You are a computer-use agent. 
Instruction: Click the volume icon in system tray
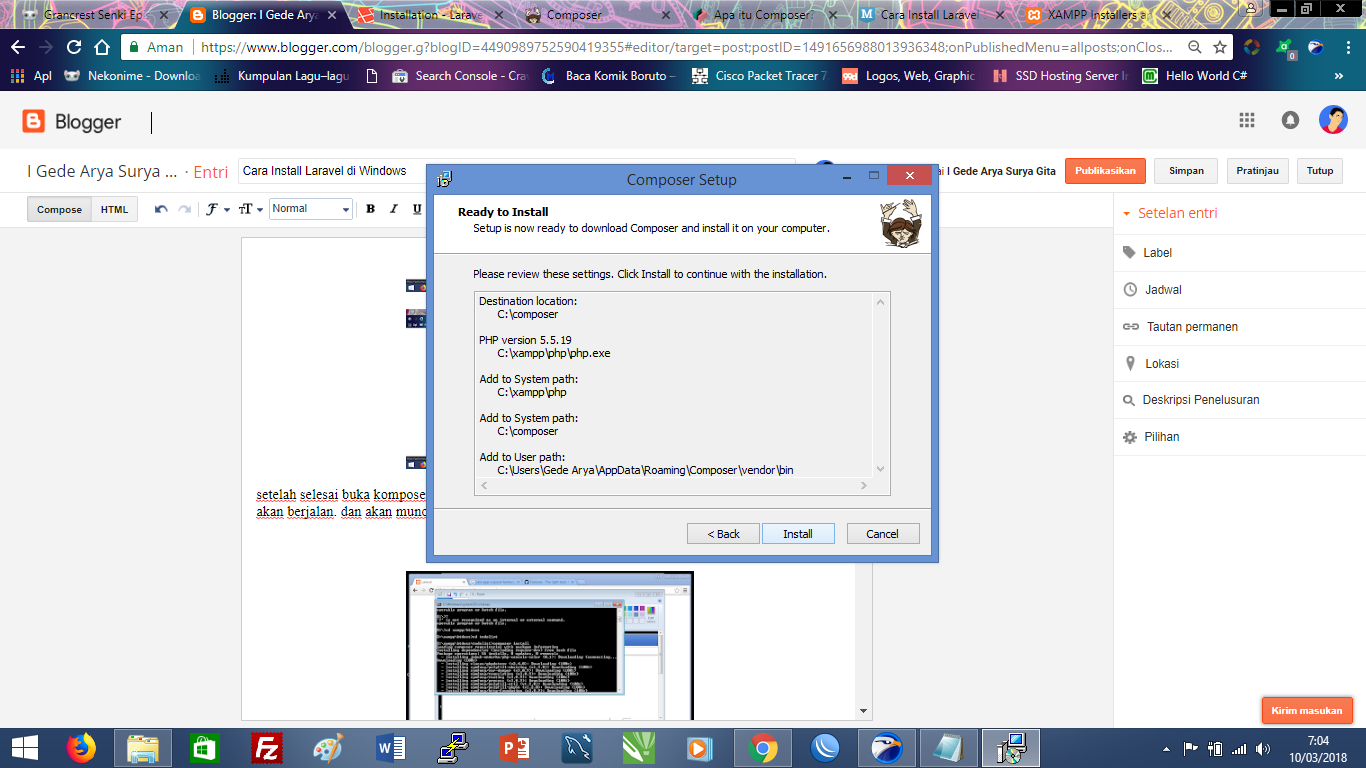(1262, 748)
